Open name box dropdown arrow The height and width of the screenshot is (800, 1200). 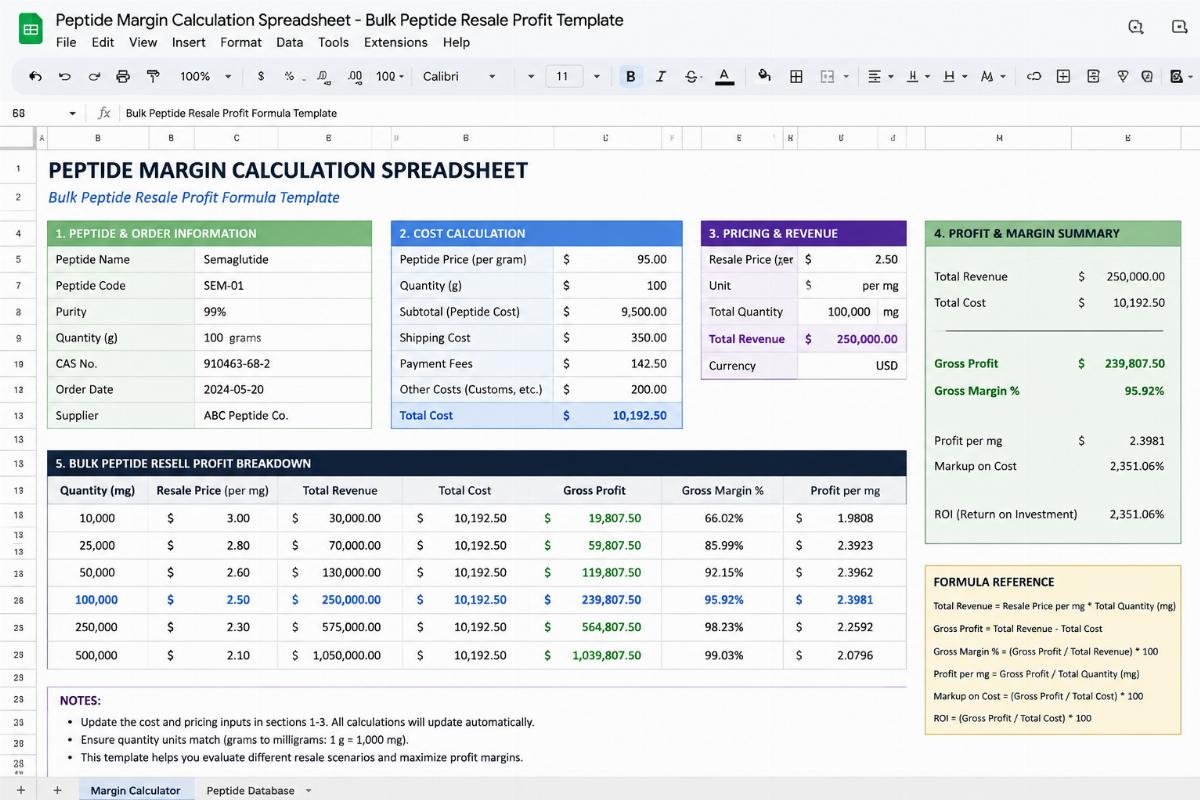point(72,113)
